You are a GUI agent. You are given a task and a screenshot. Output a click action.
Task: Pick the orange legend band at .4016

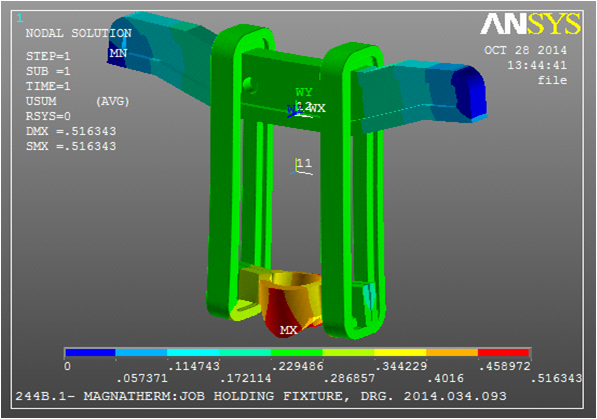[452, 353]
